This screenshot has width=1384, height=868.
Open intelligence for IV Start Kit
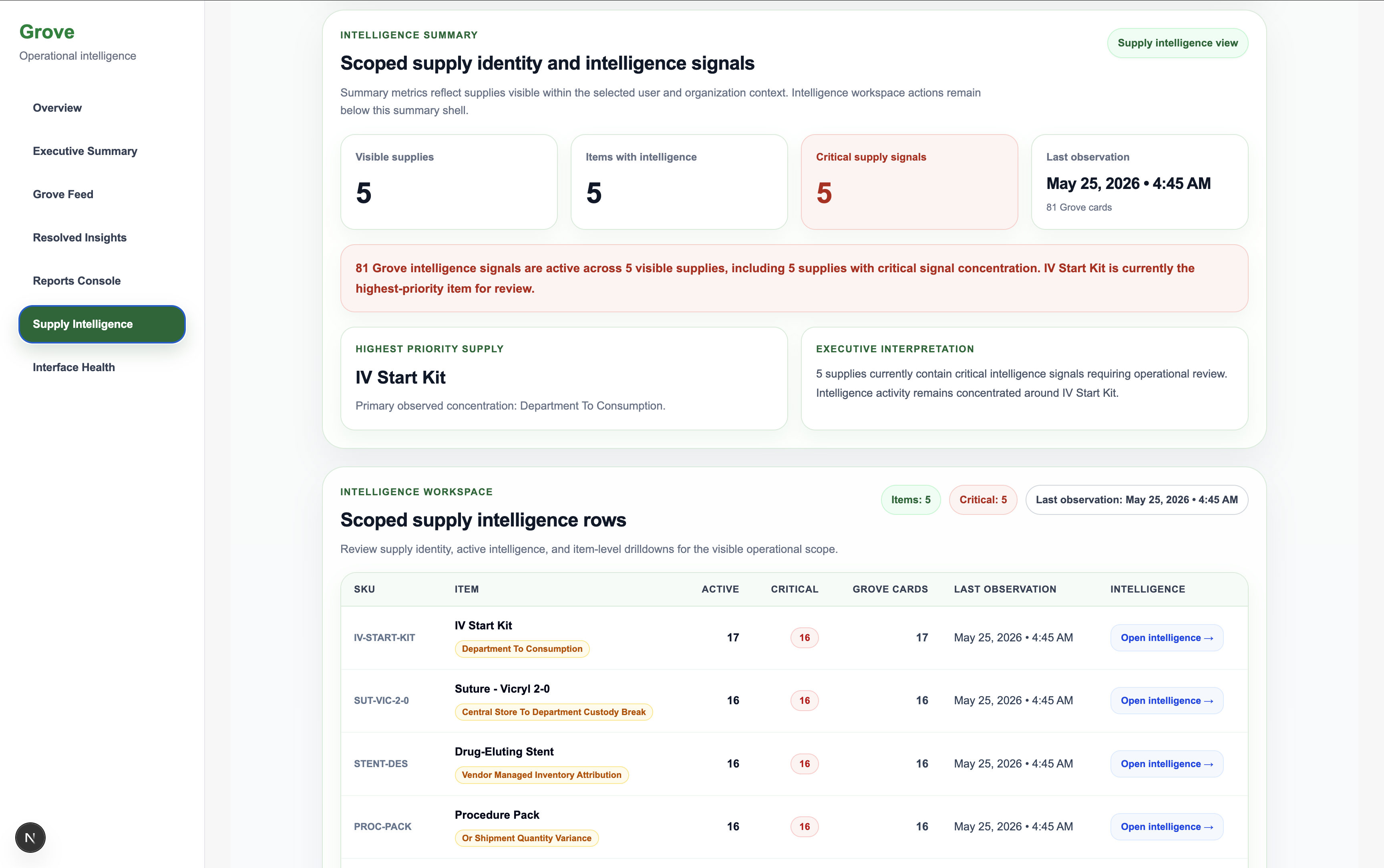1167,638
